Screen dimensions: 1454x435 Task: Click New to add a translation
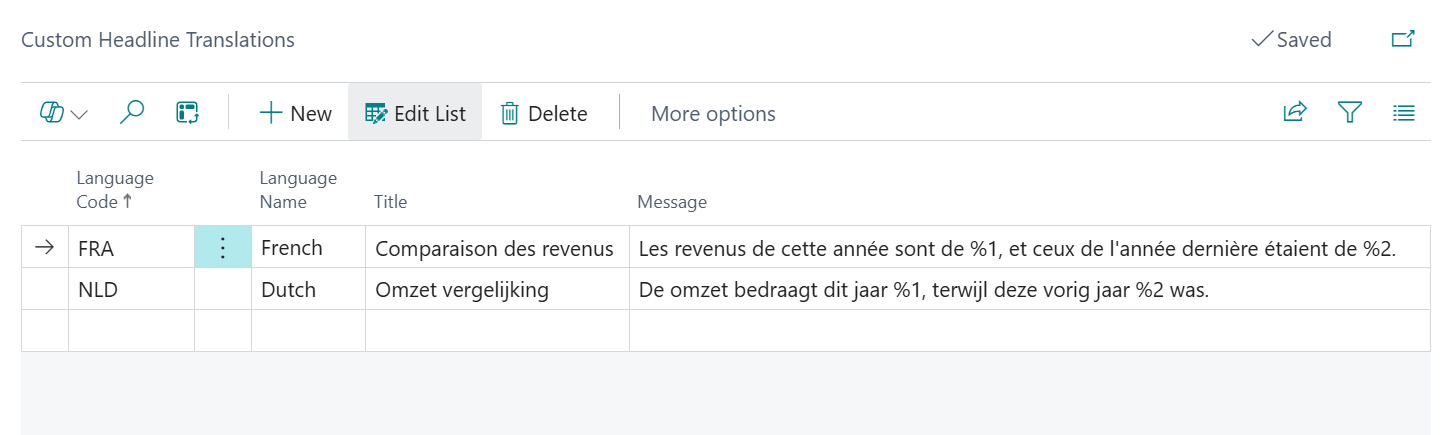[295, 113]
